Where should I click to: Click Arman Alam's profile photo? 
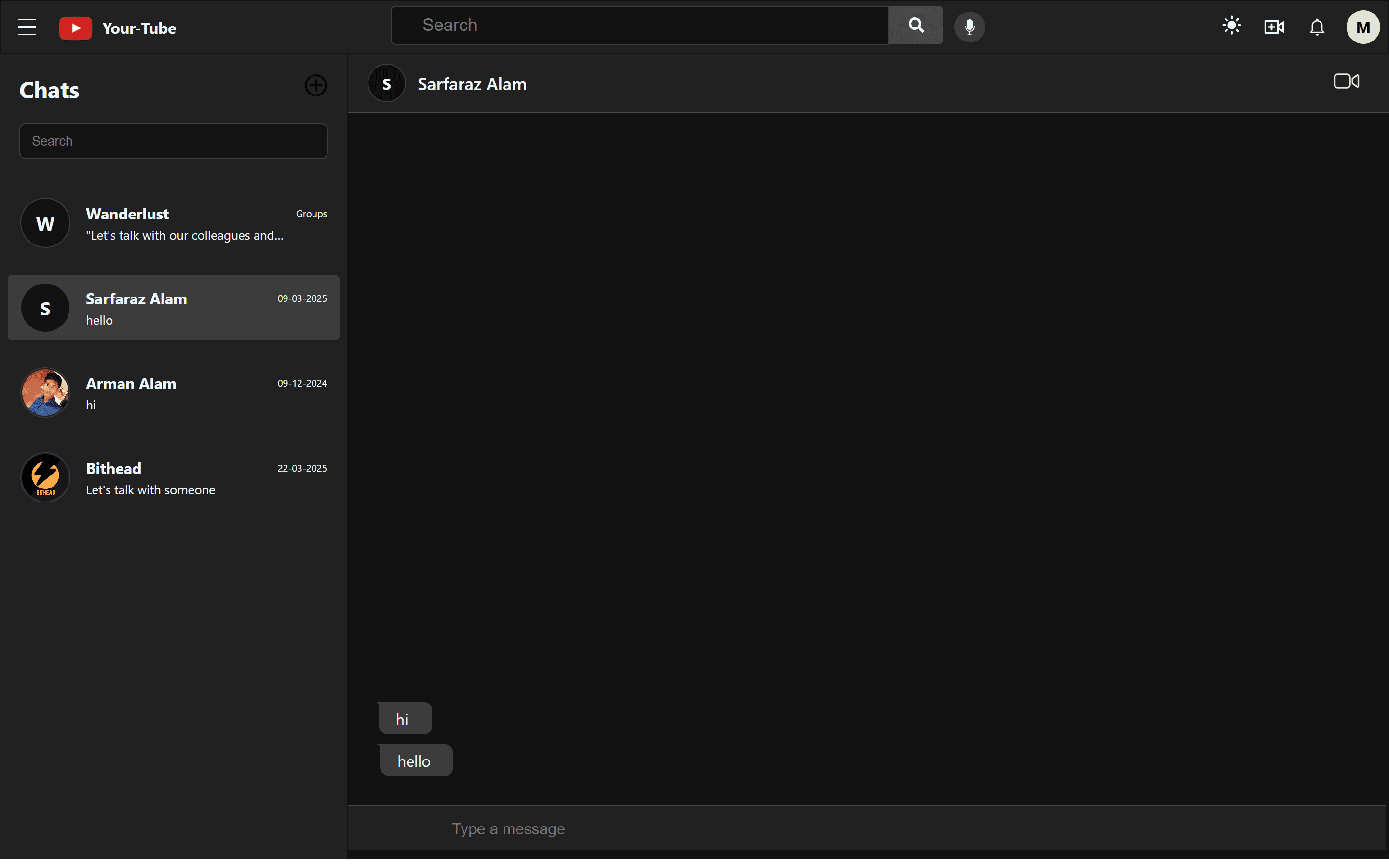[45, 393]
